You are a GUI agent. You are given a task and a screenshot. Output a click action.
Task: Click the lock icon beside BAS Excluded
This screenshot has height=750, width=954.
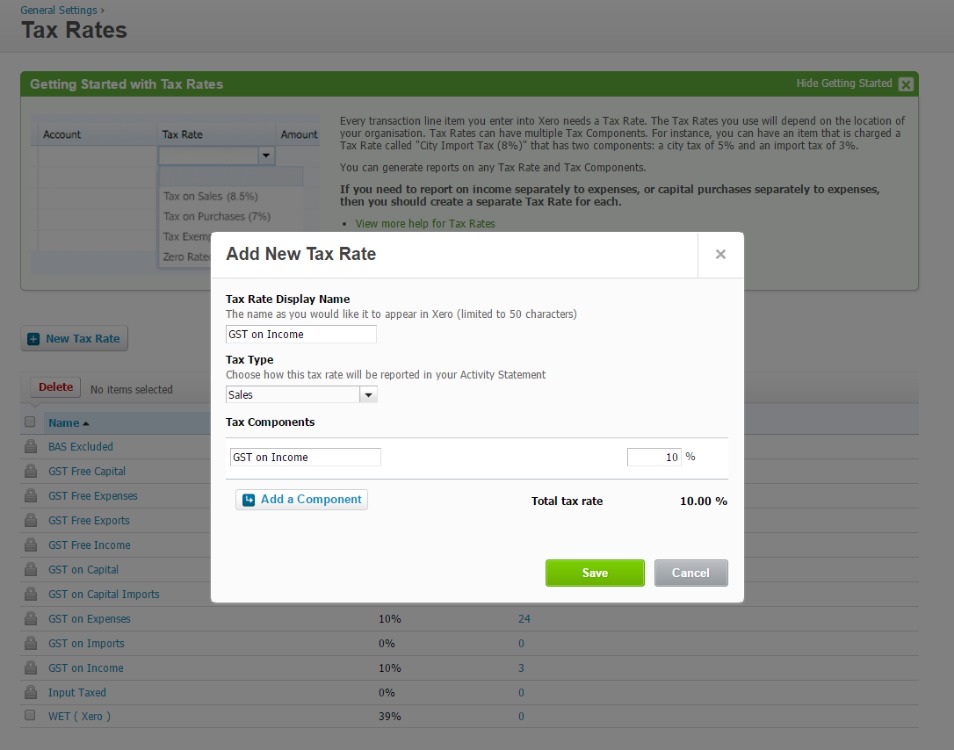coord(30,447)
